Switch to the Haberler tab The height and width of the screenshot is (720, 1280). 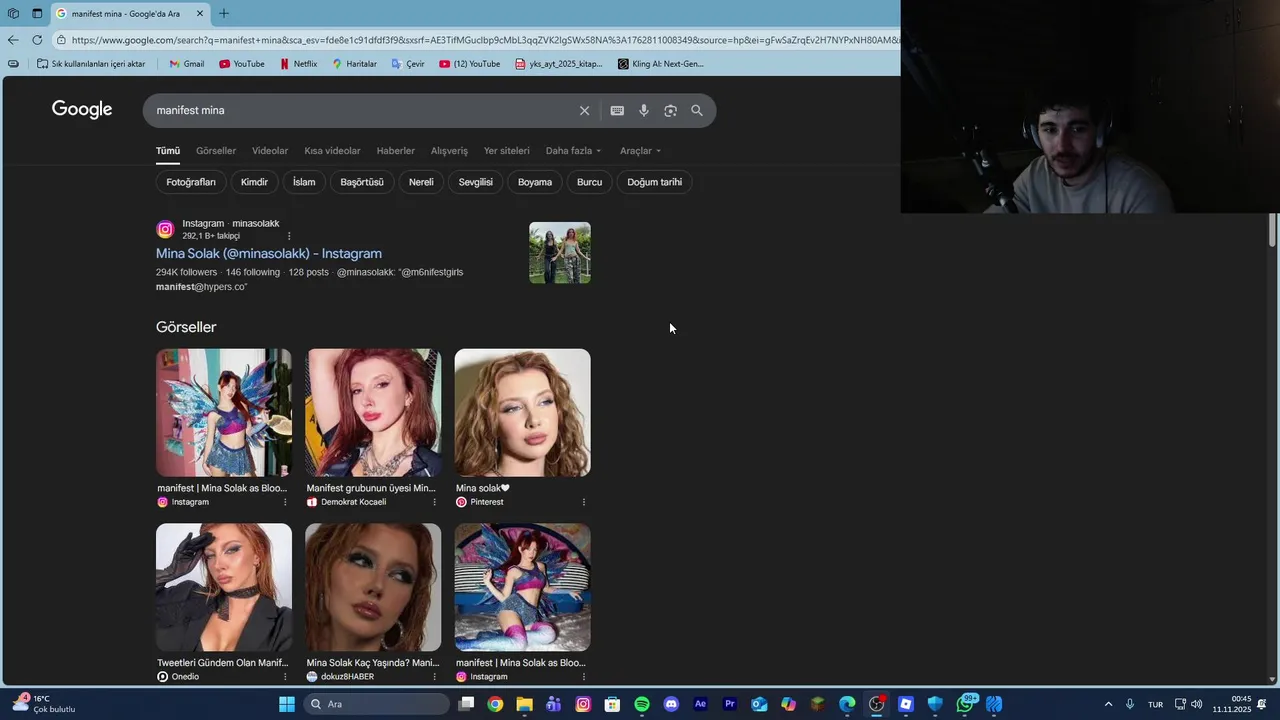tap(395, 151)
